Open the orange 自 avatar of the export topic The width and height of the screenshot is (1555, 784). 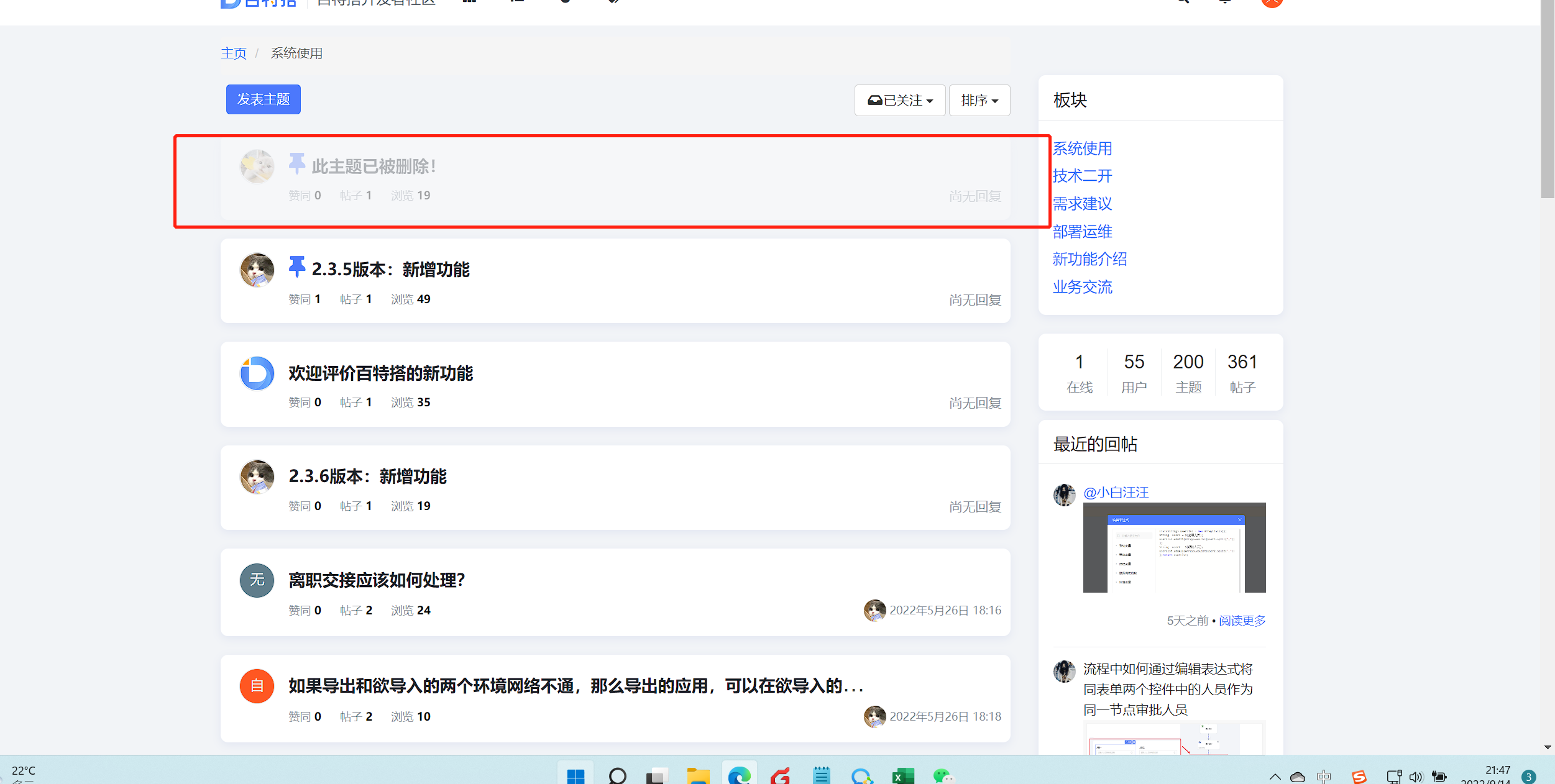pyautogui.click(x=257, y=686)
